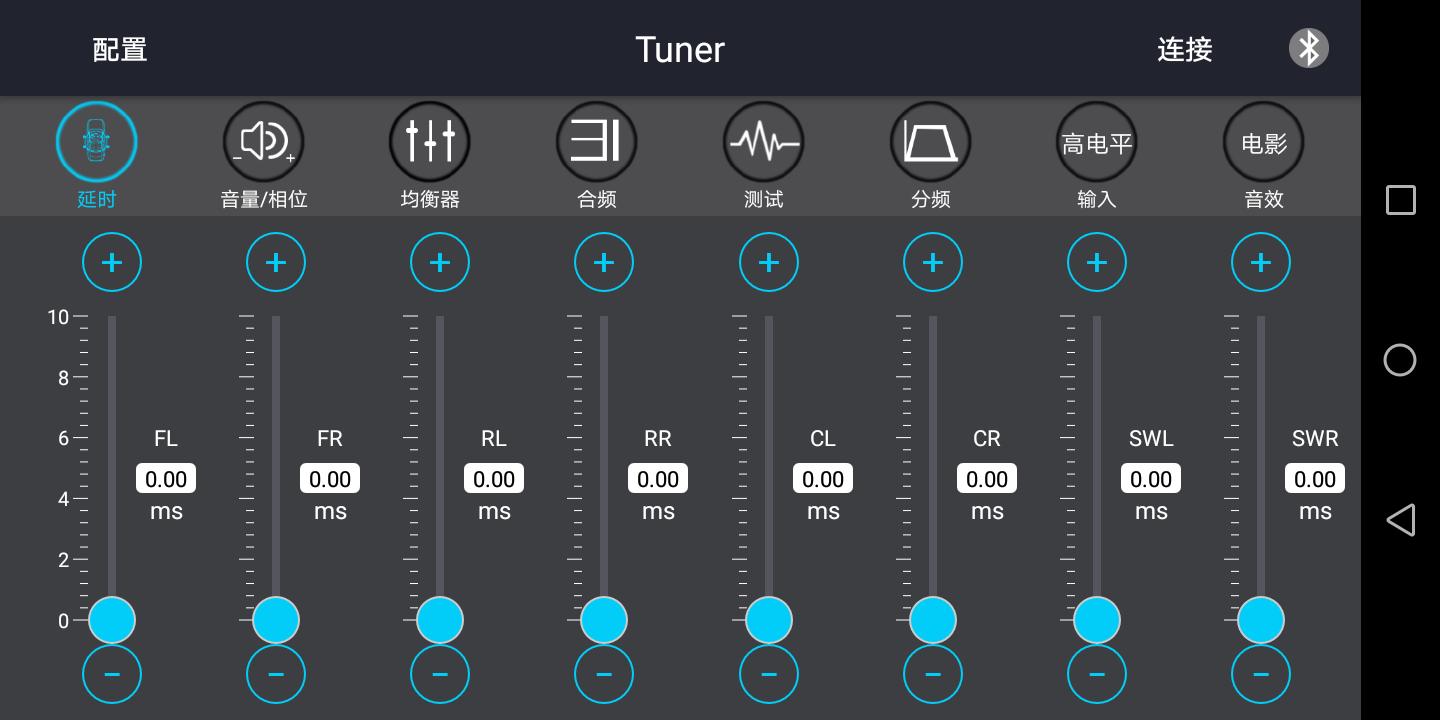The height and width of the screenshot is (720, 1440).
Task: Click the RR delay value field
Action: (x=658, y=478)
